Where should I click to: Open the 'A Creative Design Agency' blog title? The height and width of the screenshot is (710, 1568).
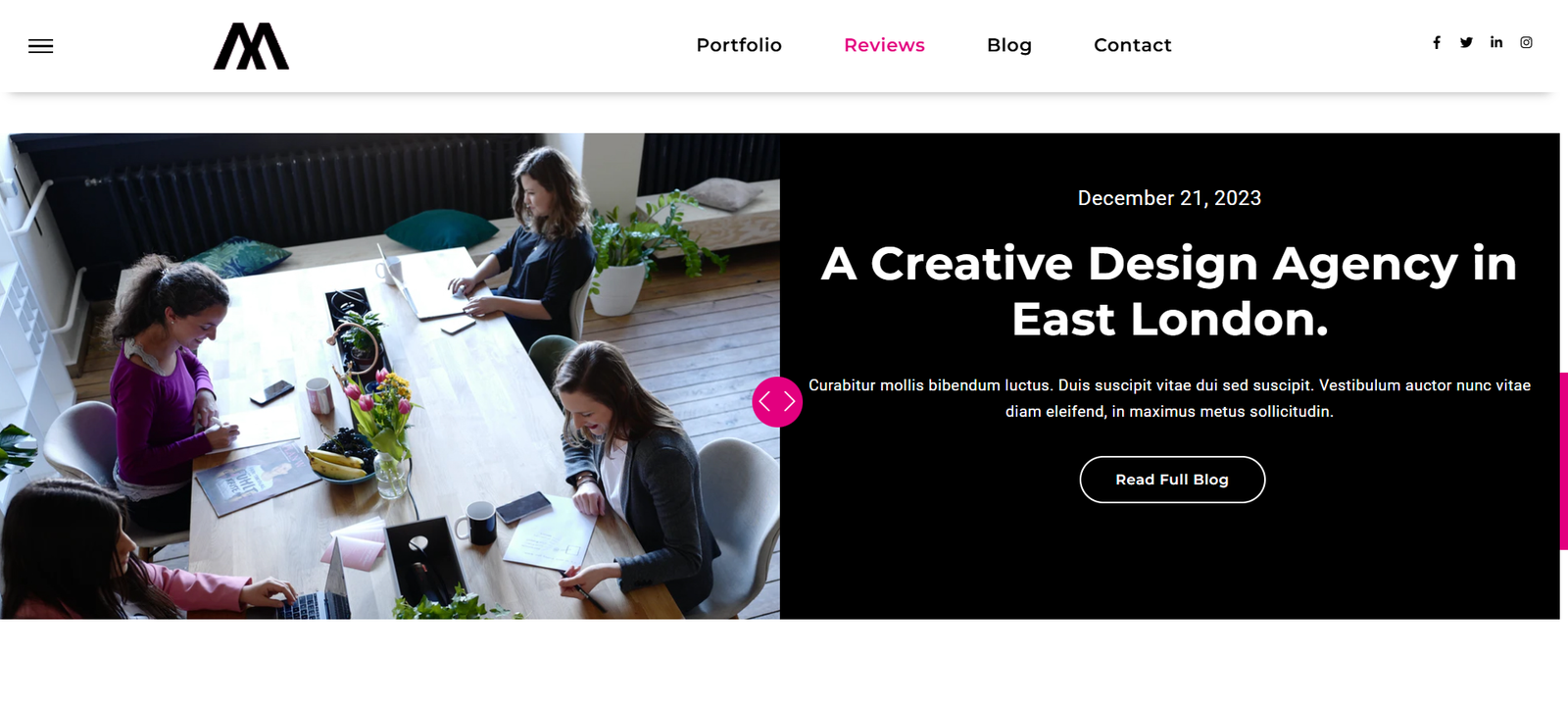(x=1169, y=291)
